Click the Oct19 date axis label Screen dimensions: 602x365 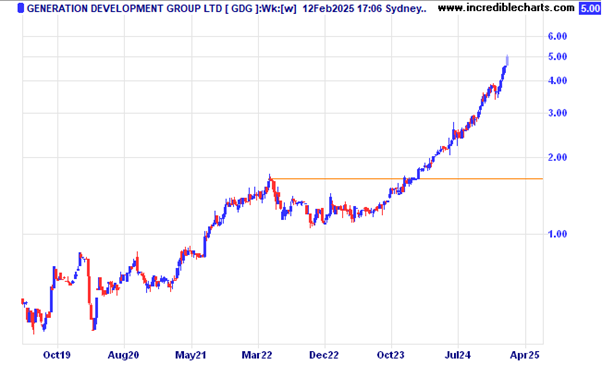click(57, 355)
